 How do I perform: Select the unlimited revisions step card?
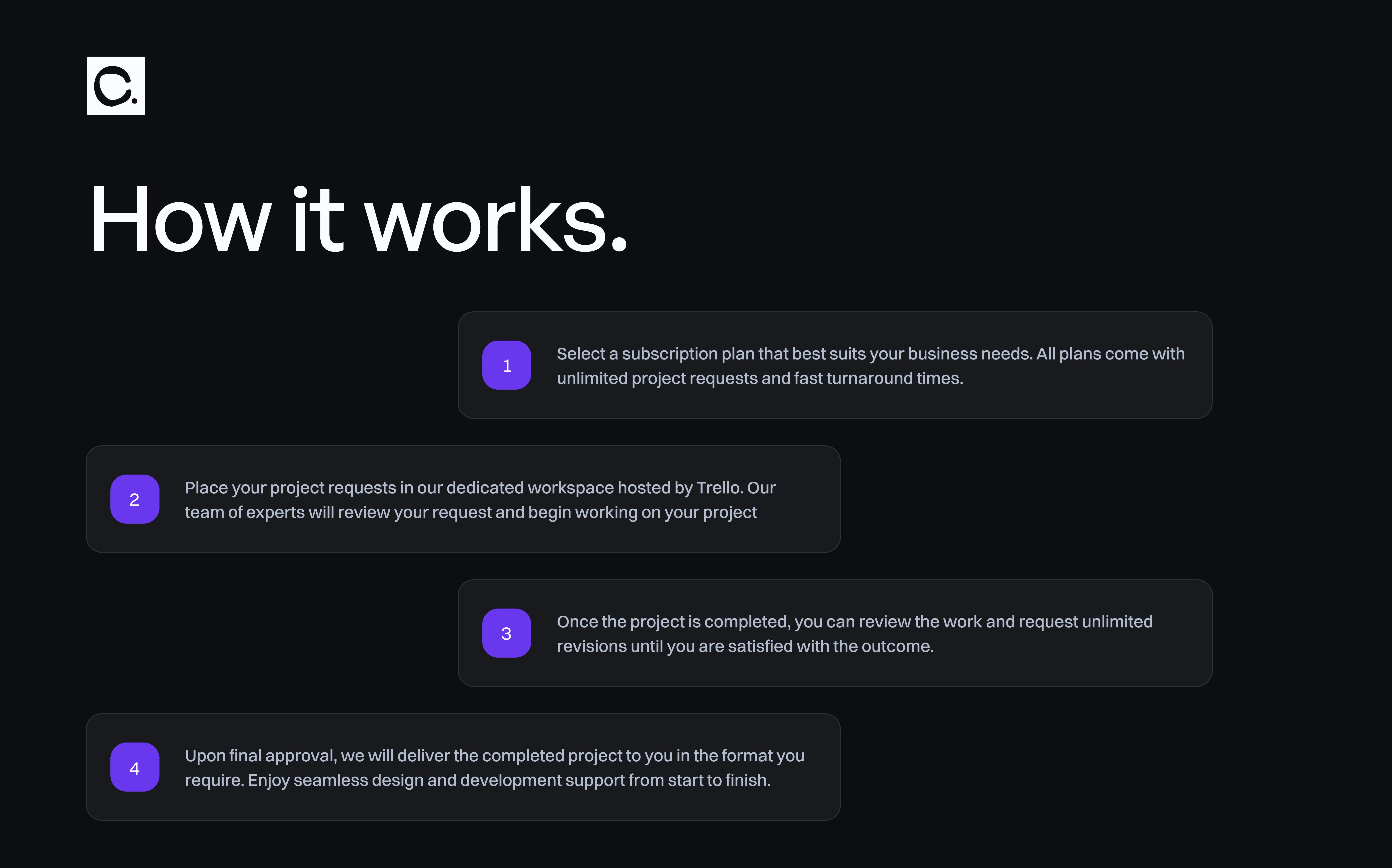point(835,633)
